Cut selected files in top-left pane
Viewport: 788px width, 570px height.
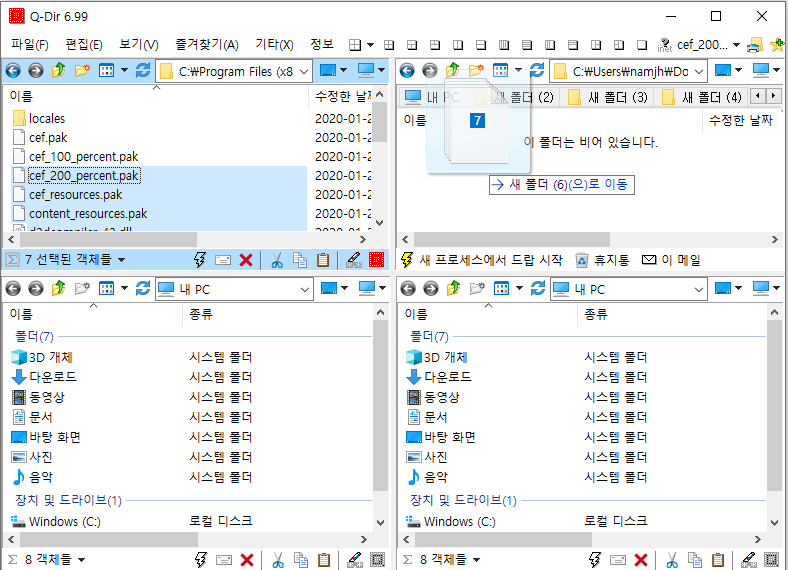click(x=276, y=260)
